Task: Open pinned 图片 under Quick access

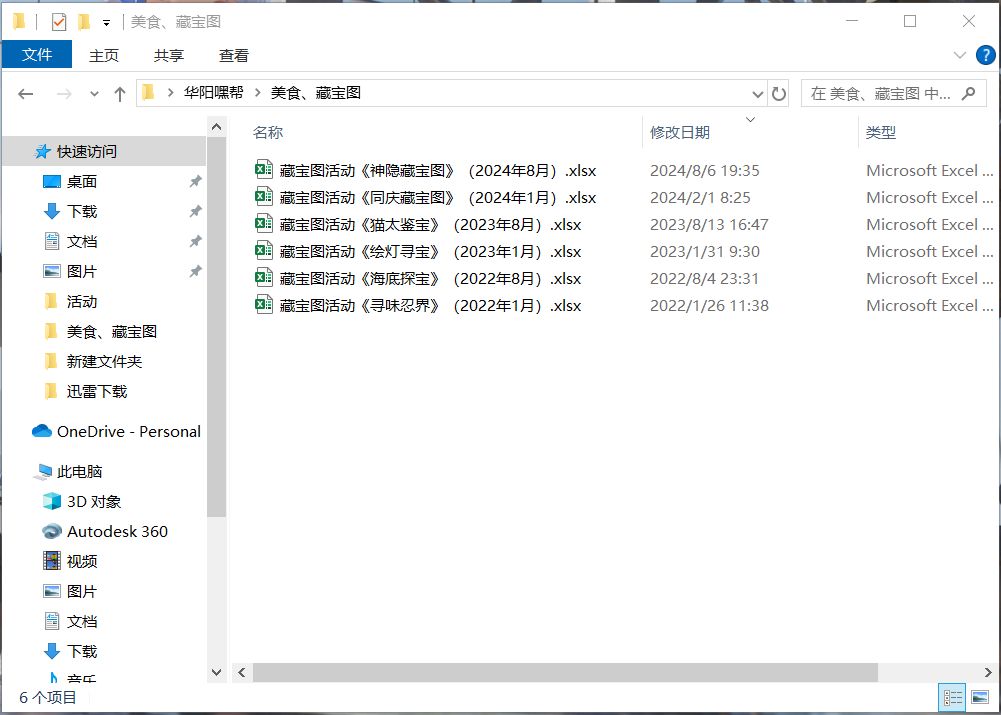Action: tap(82, 271)
